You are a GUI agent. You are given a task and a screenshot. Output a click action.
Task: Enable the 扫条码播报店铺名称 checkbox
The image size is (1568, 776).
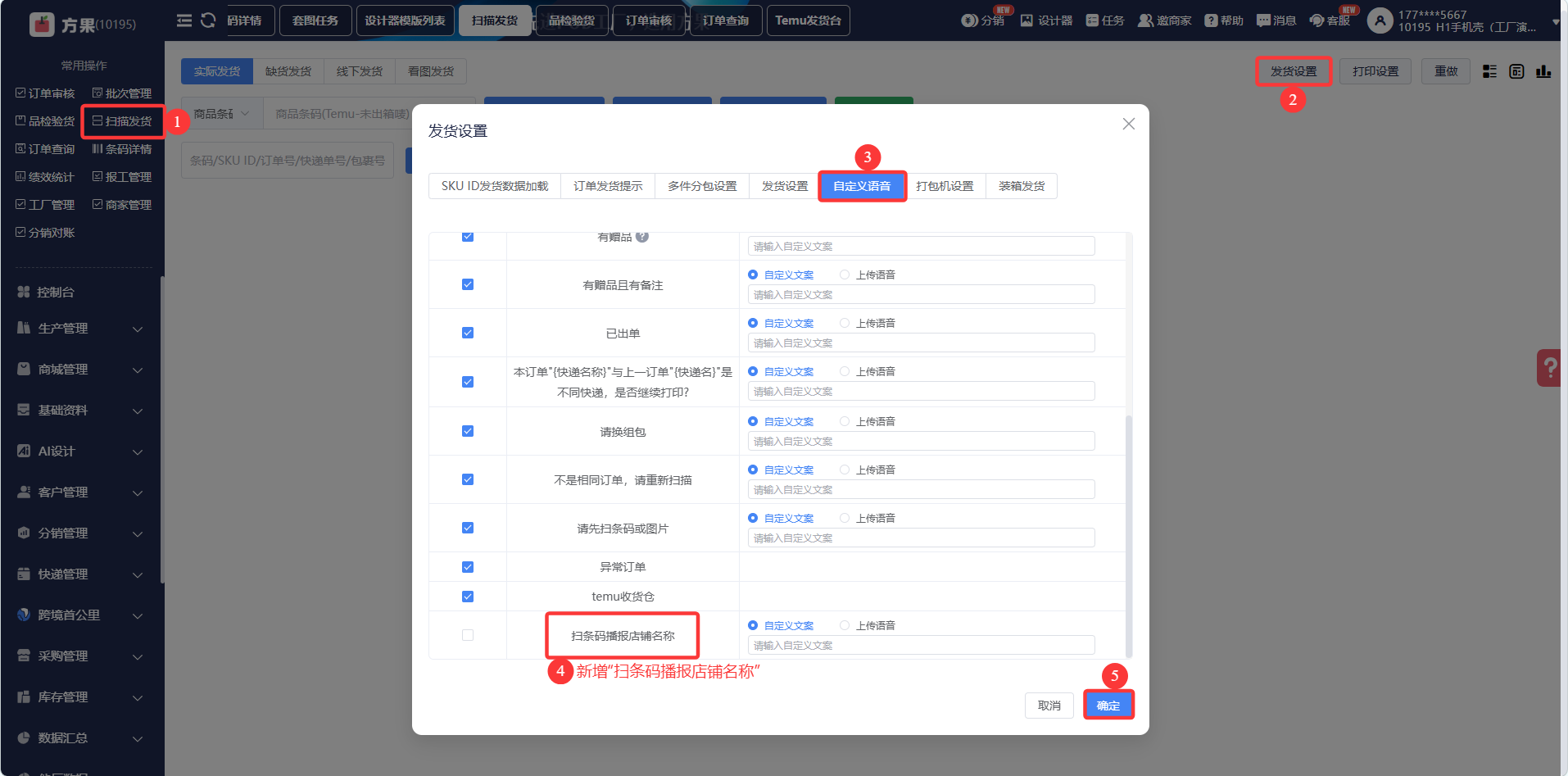click(x=468, y=635)
